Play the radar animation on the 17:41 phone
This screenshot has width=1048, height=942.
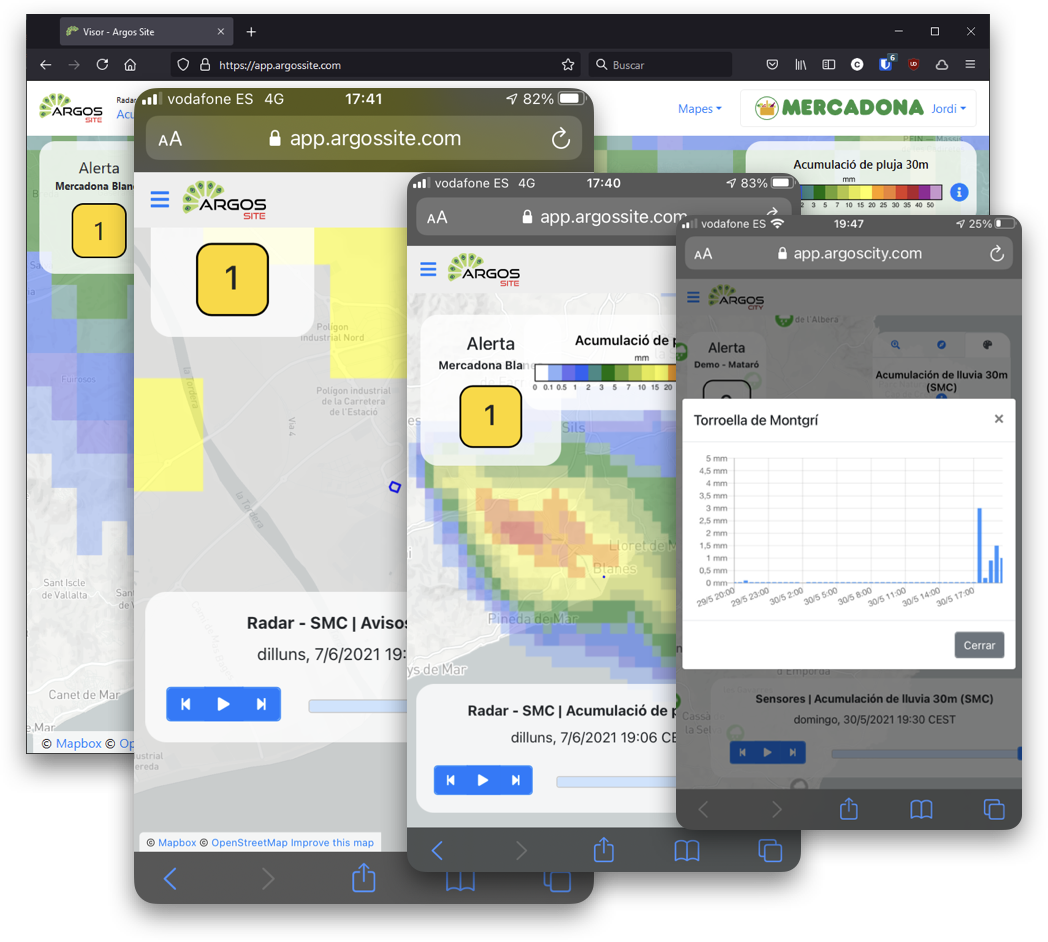[223, 704]
